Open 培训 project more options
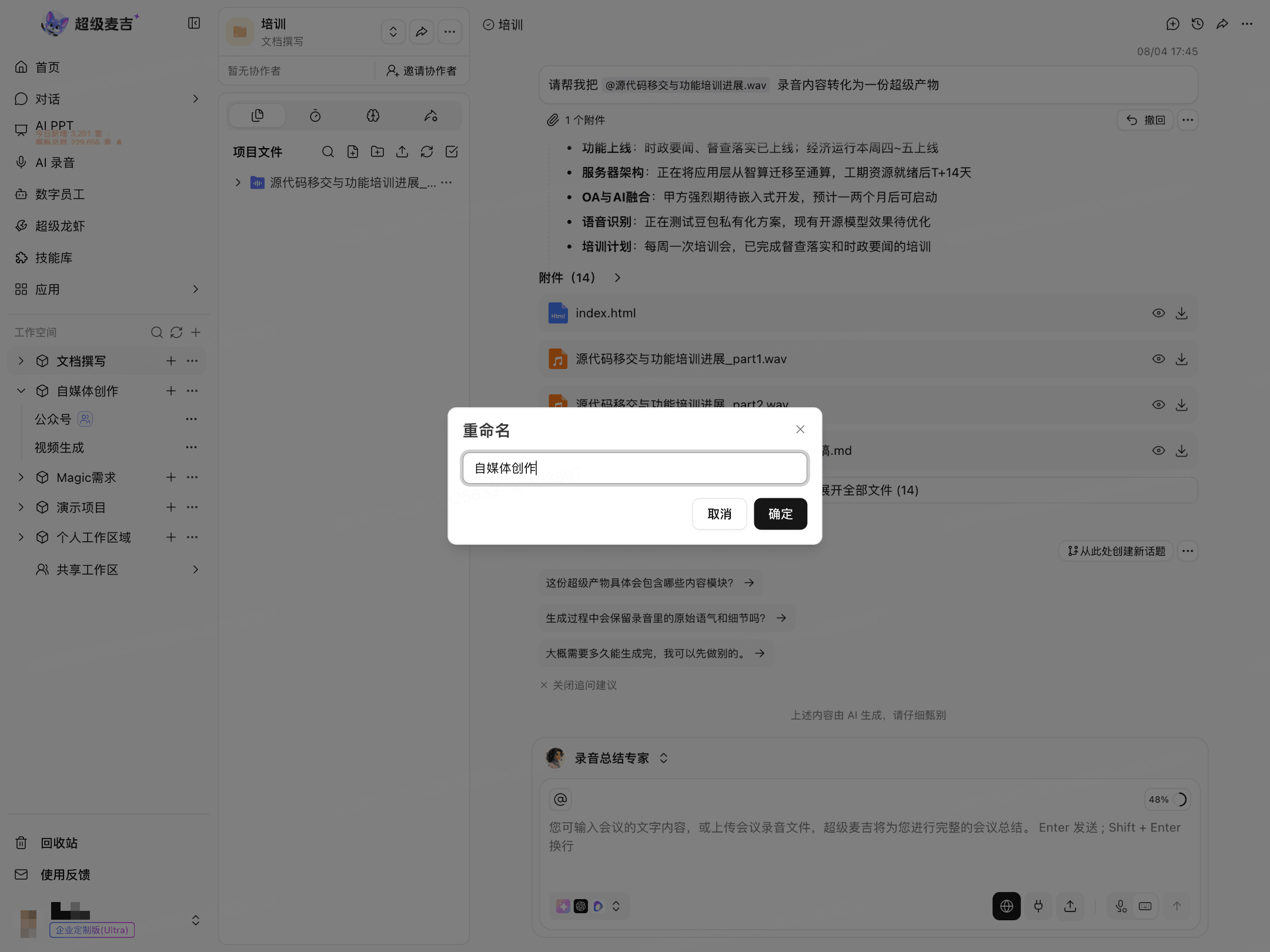Viewport: 1270px width, 952px height. tap(450, 32)
